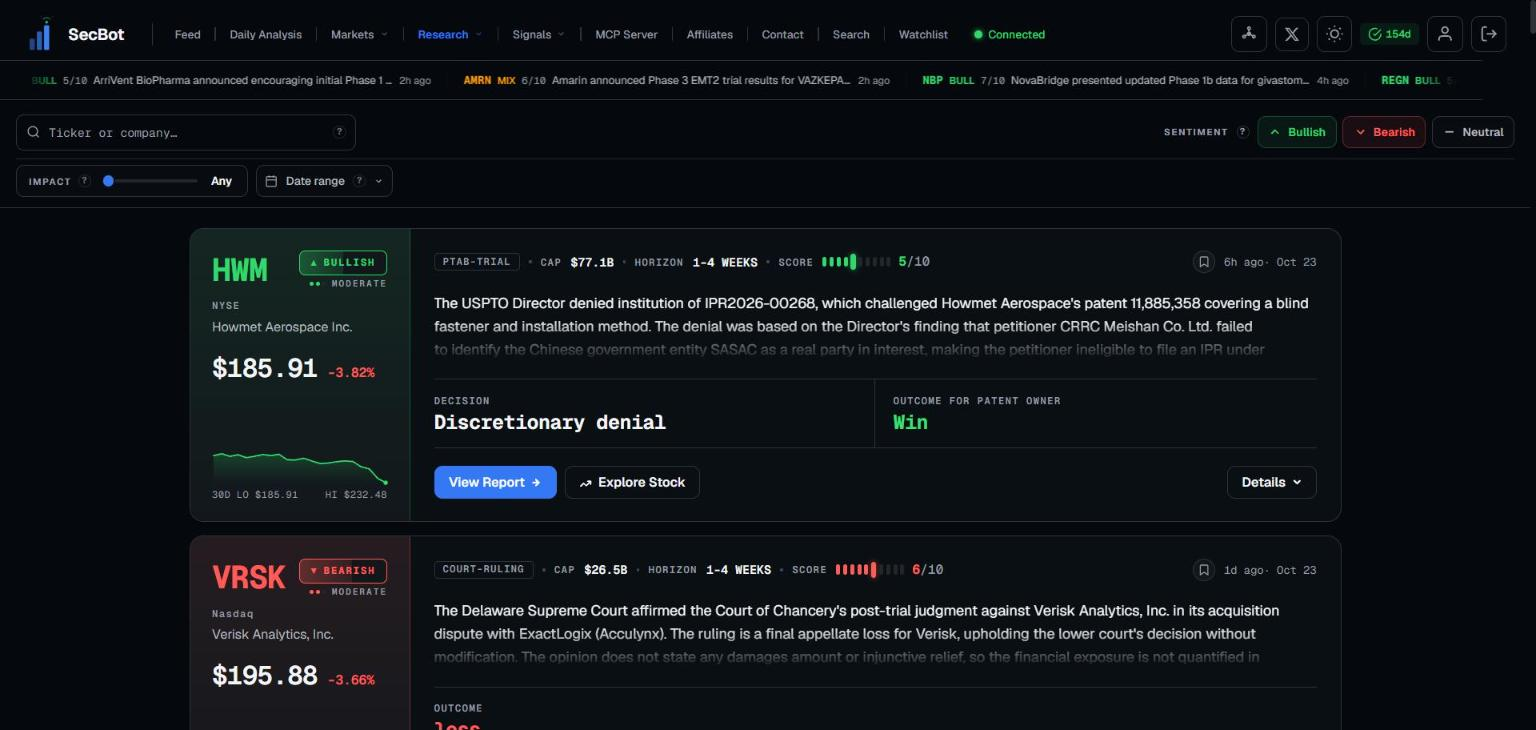Click the 154d subscription badge
Image resolution: width=1536 pixels, height=730 pixels.
(1389, 34)
